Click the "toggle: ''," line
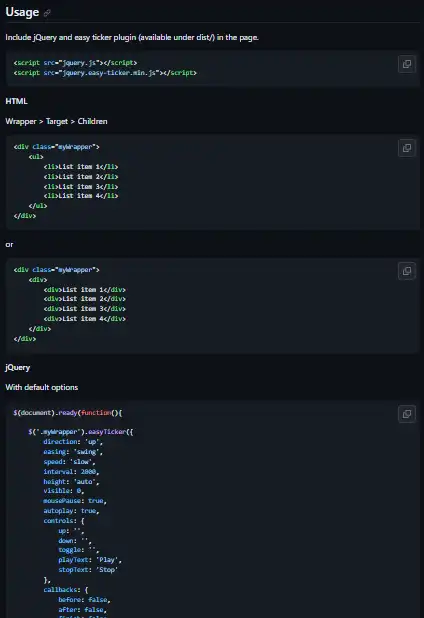The height and width of the screenshot is (618, 424). (79, 550)
